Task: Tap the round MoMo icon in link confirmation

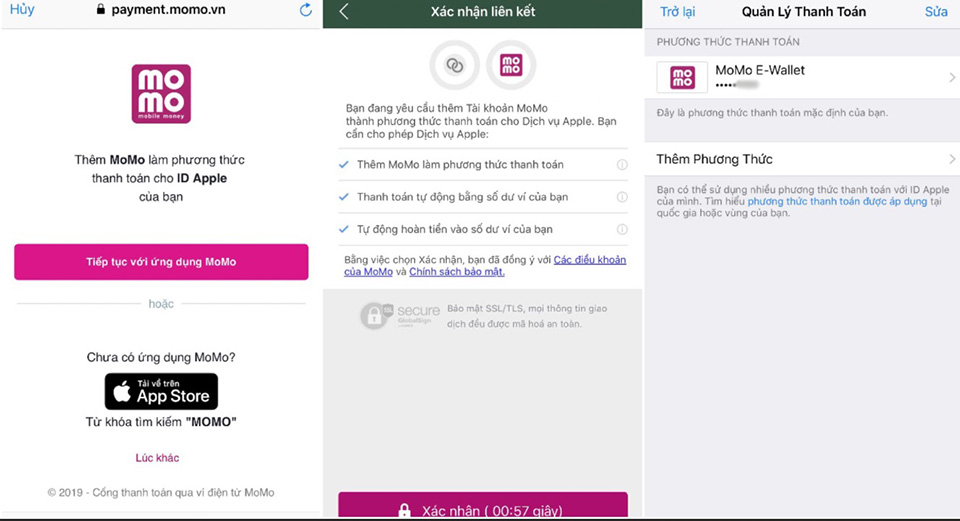Action: click(511, 65)
